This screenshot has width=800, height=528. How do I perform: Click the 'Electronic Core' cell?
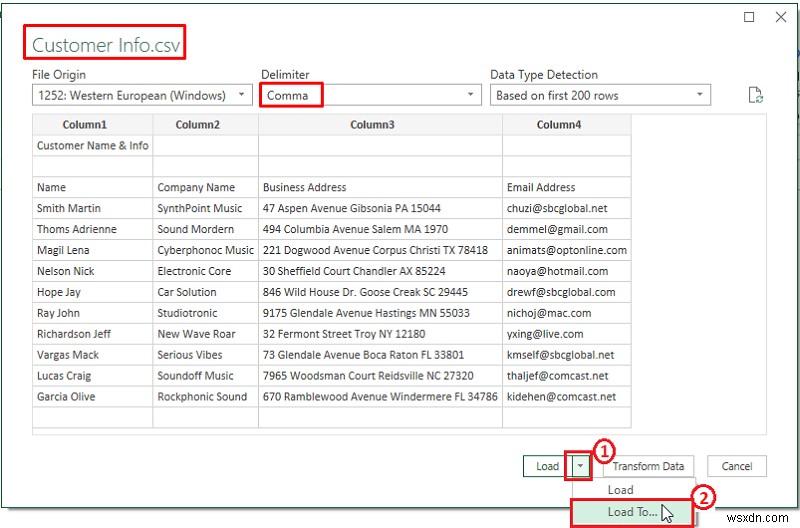(x=206, y=271)
